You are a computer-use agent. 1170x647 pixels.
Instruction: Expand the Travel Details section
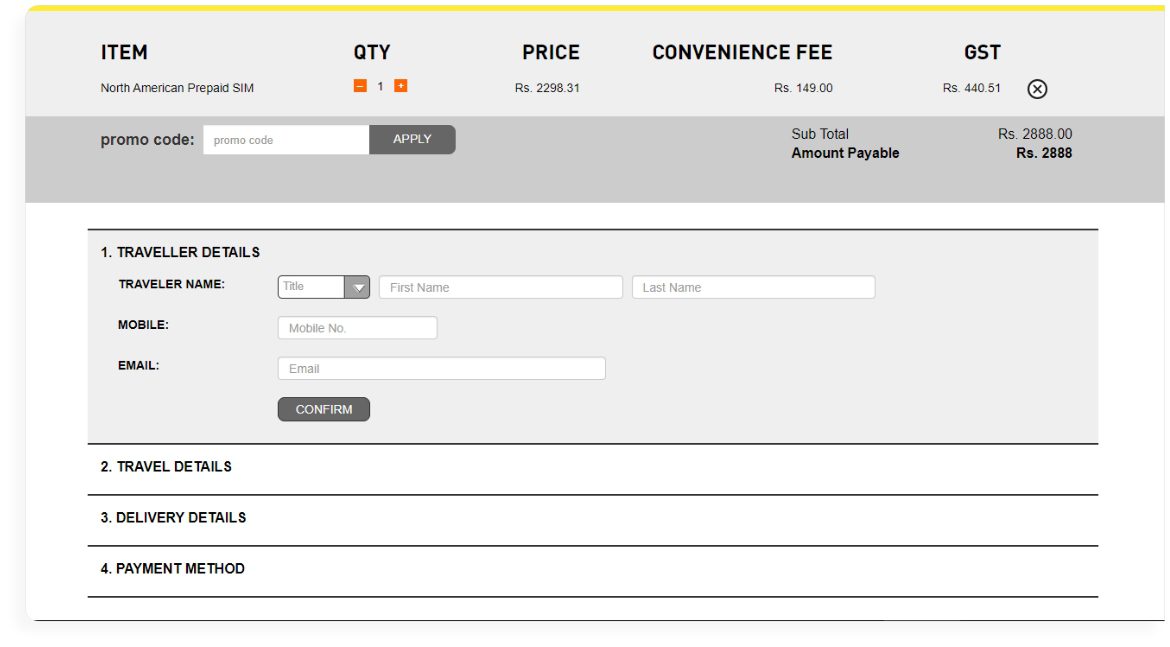tap(166, 466)
